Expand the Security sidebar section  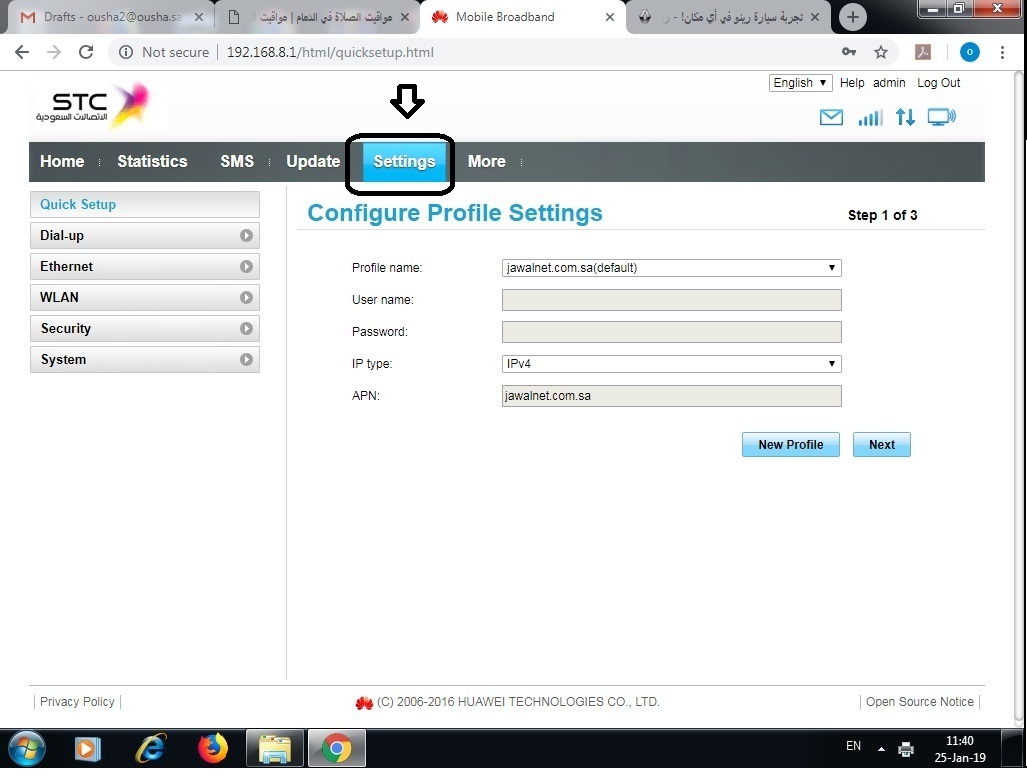click(145, 329)
